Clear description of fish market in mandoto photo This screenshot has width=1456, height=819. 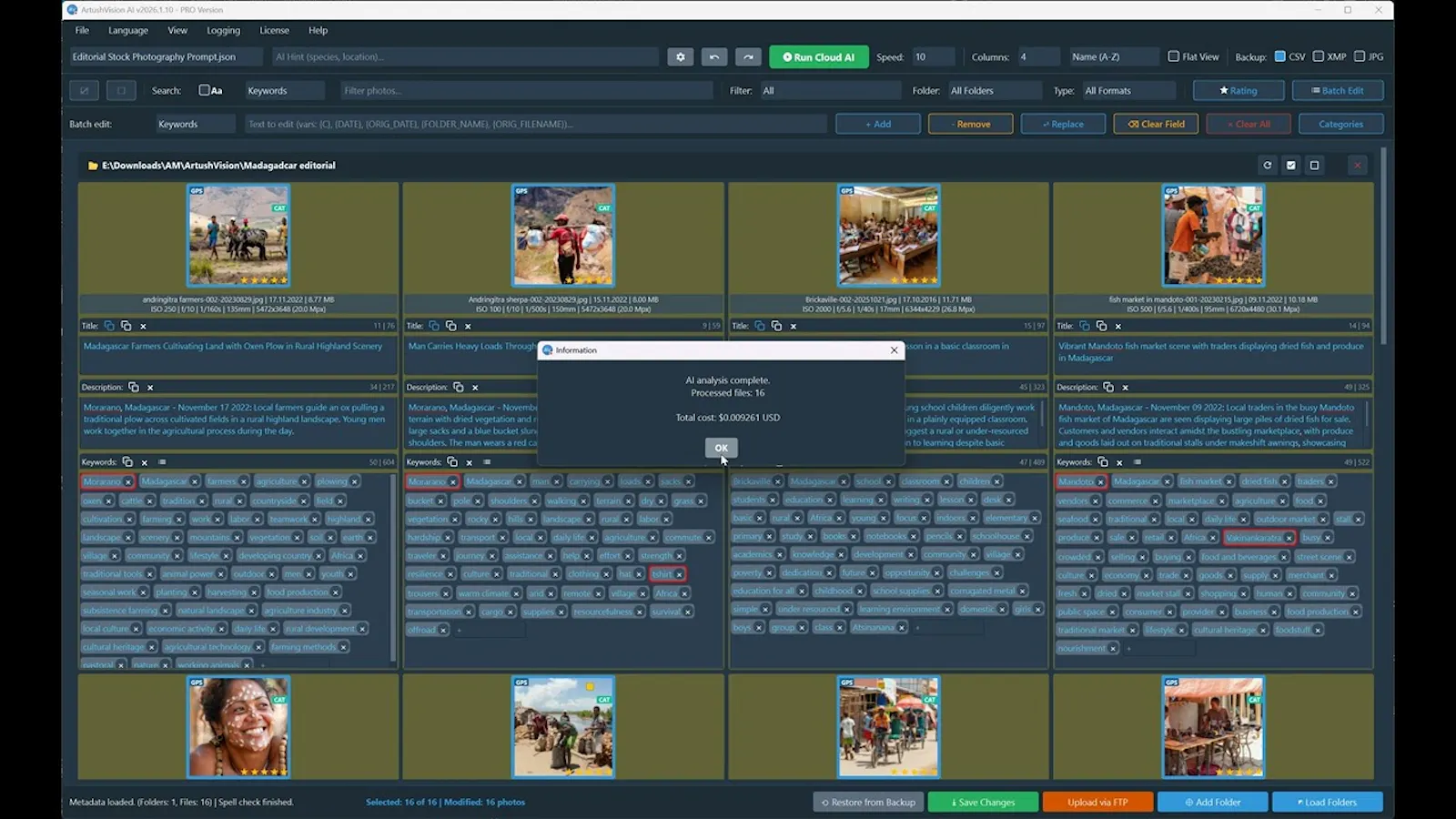(1125, 387)
